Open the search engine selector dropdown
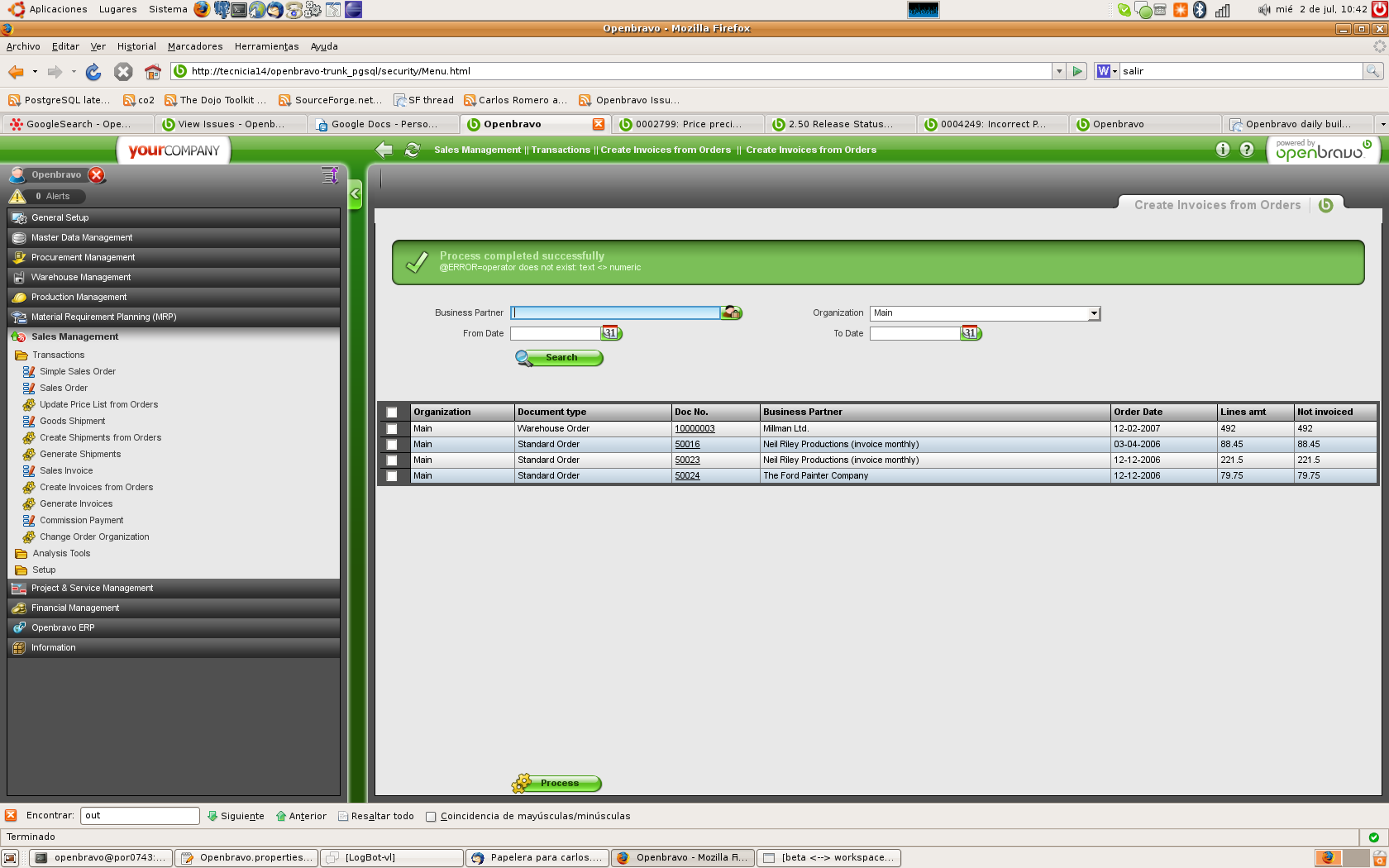Image resolution: width=1389 pixels, height=868 pixels. coord(1106,71)
